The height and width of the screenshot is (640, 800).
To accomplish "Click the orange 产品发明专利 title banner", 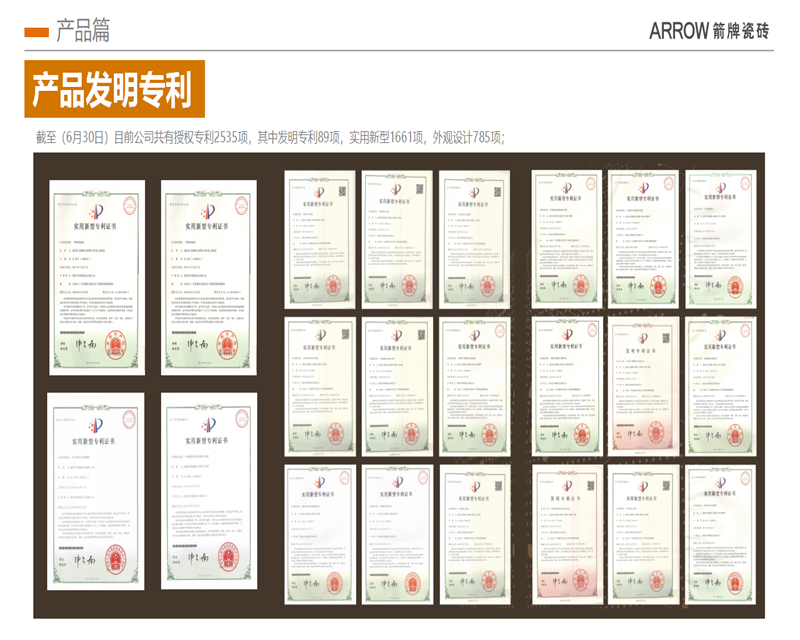I will click(114, 90).
